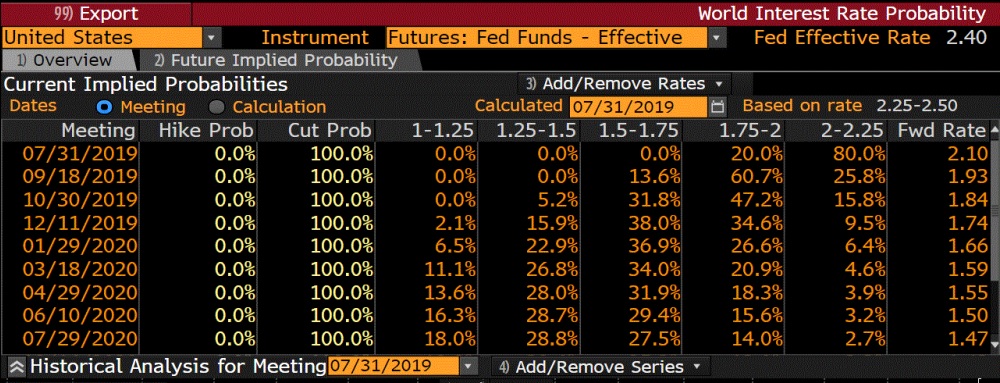1000x383 pixels.
Task: Select the Meeting dates radio button
Action: (x=104, y=106)
